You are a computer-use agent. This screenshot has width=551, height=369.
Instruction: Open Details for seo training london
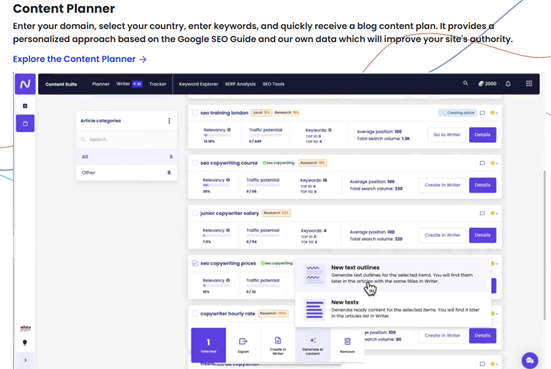coord(482,135)
